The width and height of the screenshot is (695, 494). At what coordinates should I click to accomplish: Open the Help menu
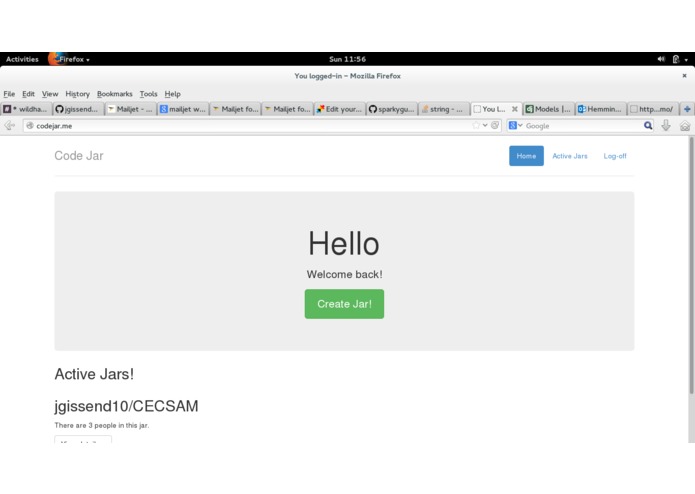click(x=172, y=94)
